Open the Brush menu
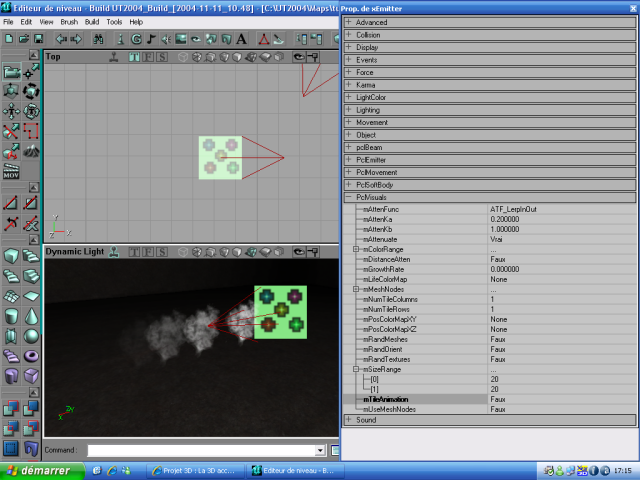640x480 pixels. pyautogui.click(x=69, y=21)
